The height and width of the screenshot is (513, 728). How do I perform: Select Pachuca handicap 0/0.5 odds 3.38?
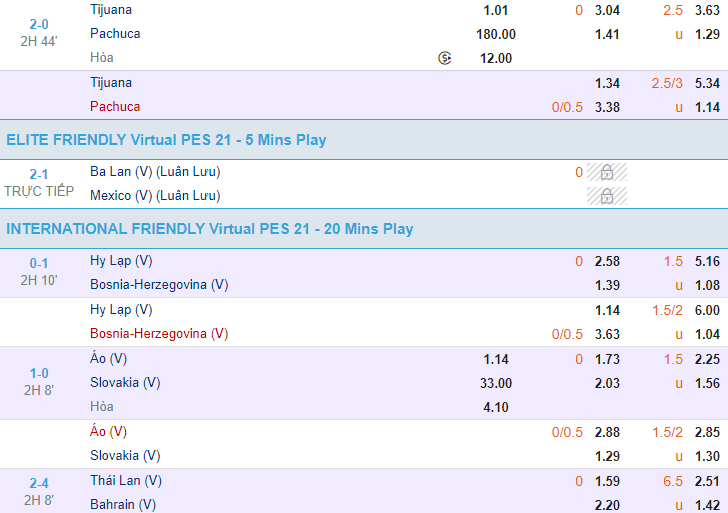[607, 107]
